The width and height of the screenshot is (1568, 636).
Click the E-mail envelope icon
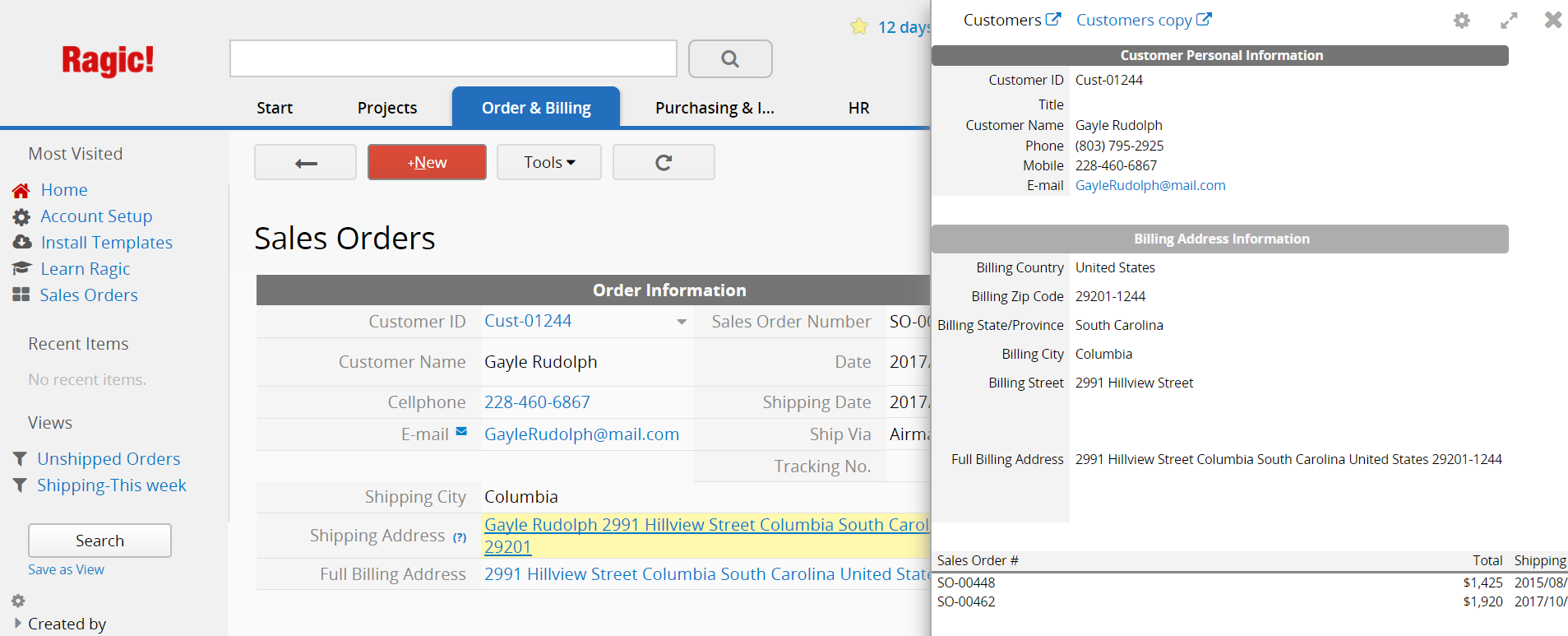pos(461,431)
